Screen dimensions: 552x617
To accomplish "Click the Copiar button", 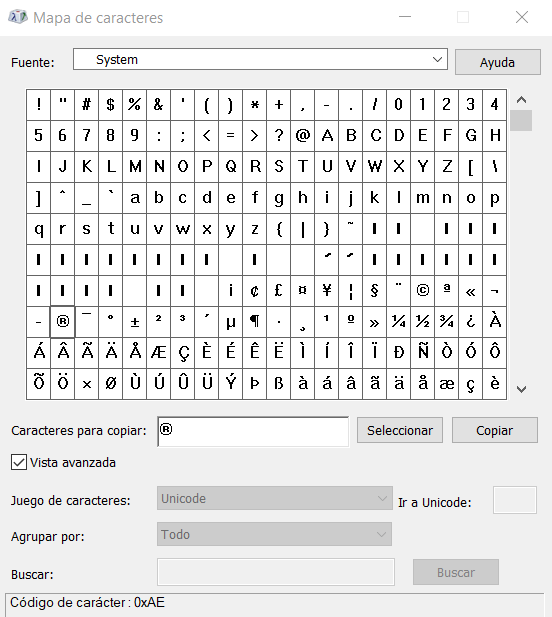I will click(x=495, y=430).
